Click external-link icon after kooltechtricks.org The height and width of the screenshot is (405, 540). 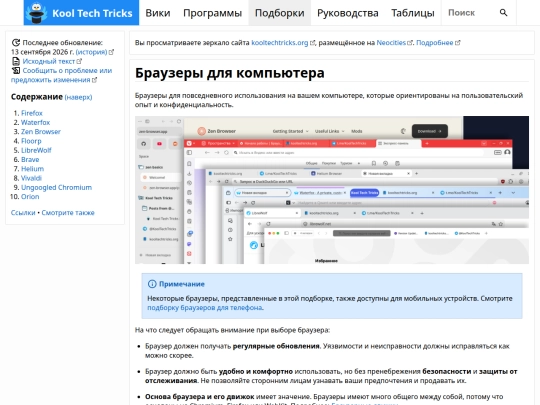(x=312, y=43)
